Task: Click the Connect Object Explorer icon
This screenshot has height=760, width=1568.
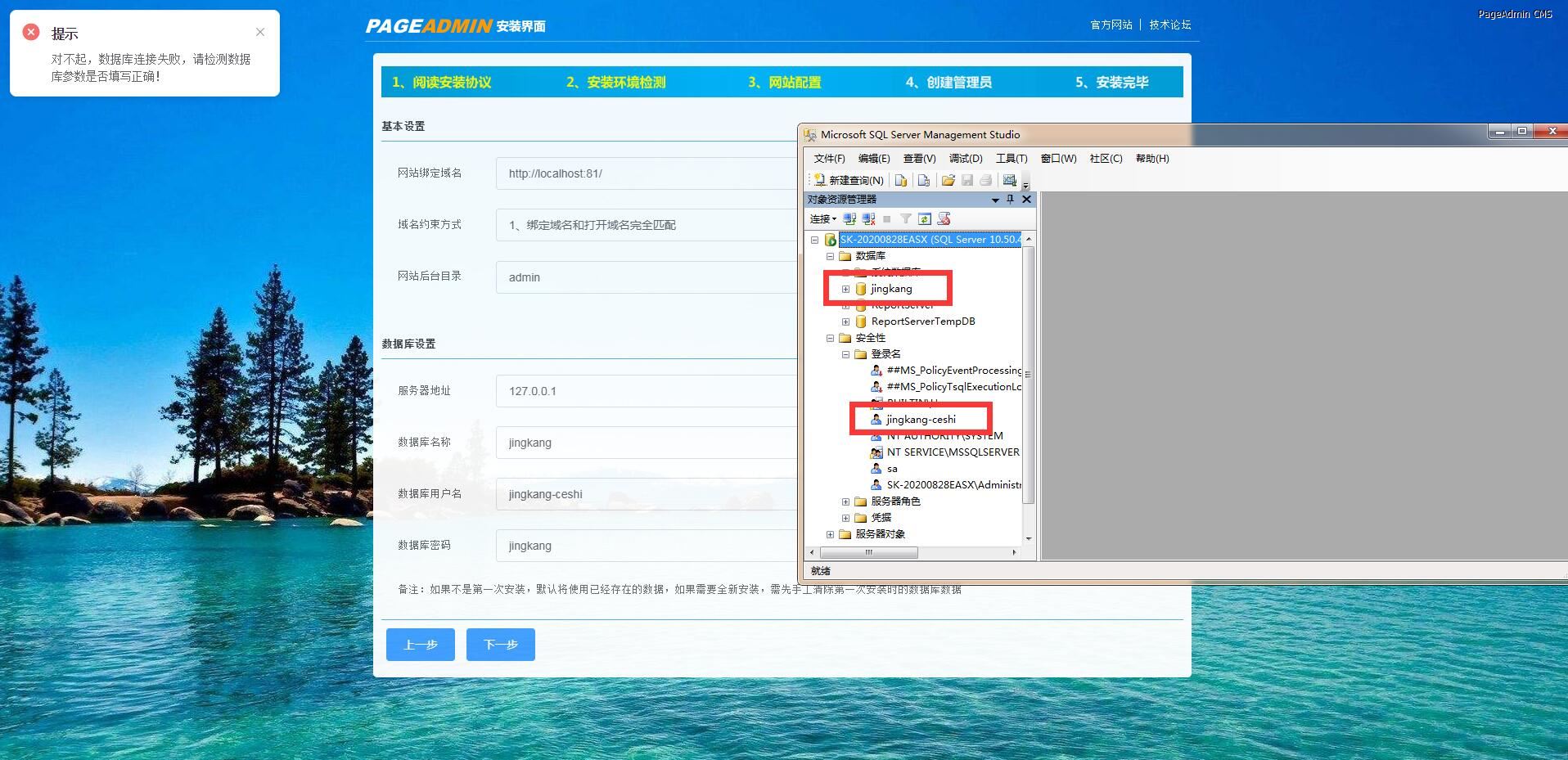Action: click(849, 218)
